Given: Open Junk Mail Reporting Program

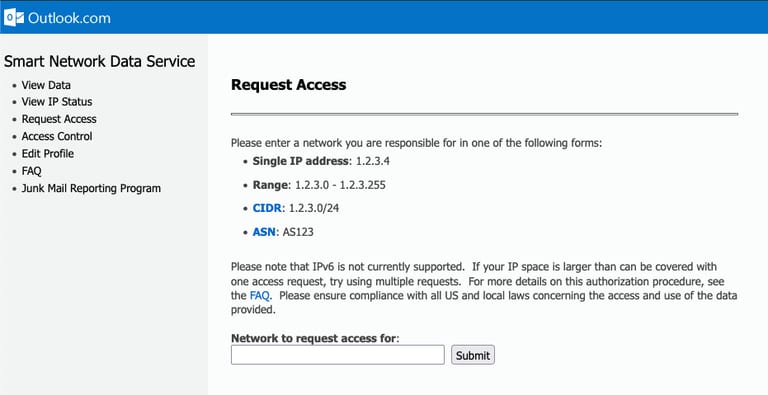Looking at the screenshot, I should 91,188.
